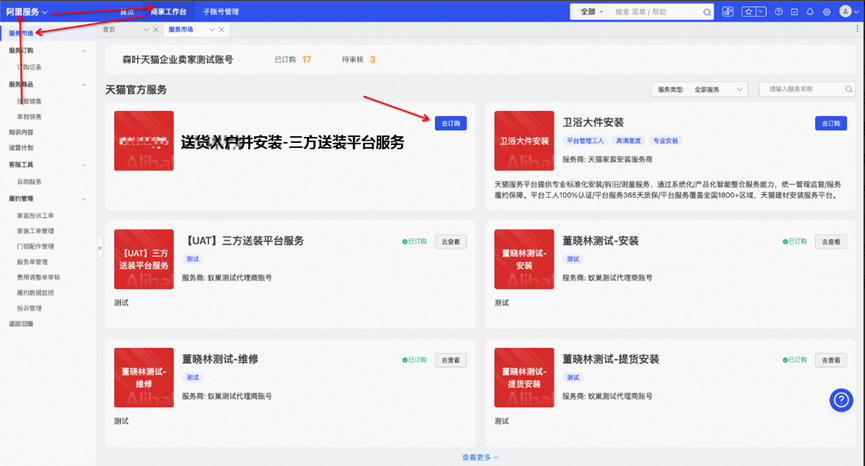The width and height of the screenshot is (865, 466).
Task: Switch to the 首页 page tab
Action: 109,30
